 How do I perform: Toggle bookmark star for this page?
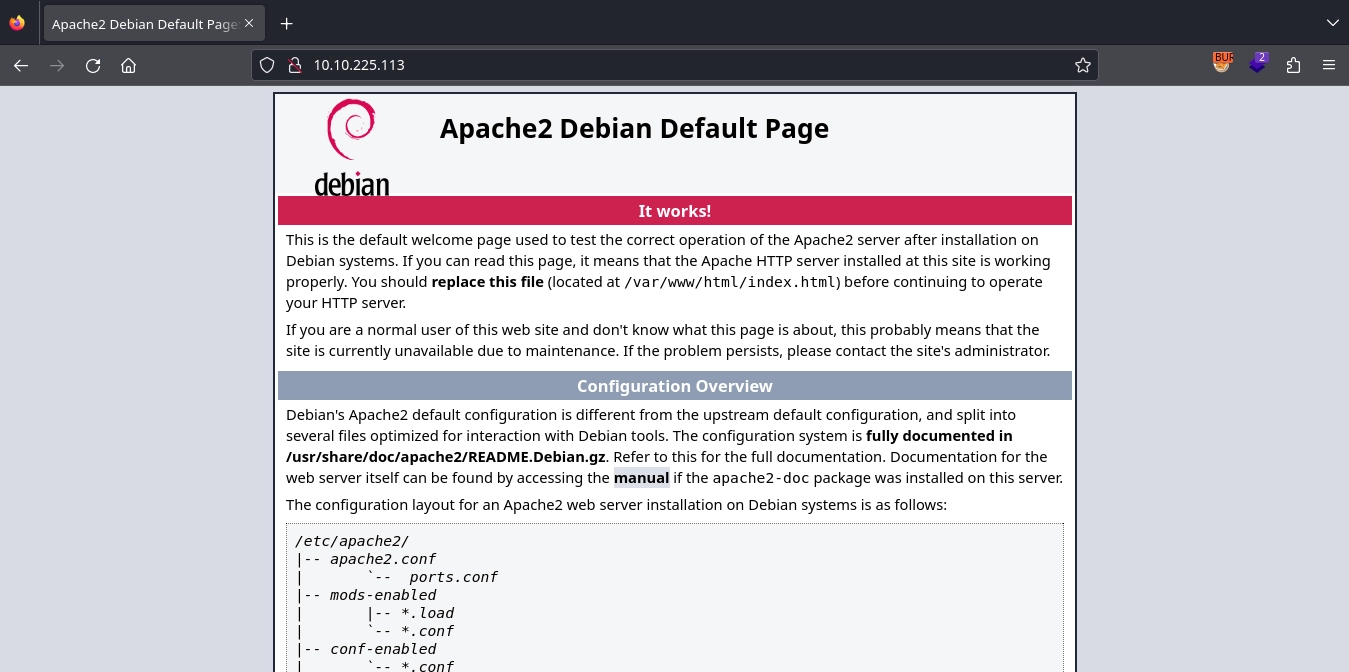tap(1082, 65)
